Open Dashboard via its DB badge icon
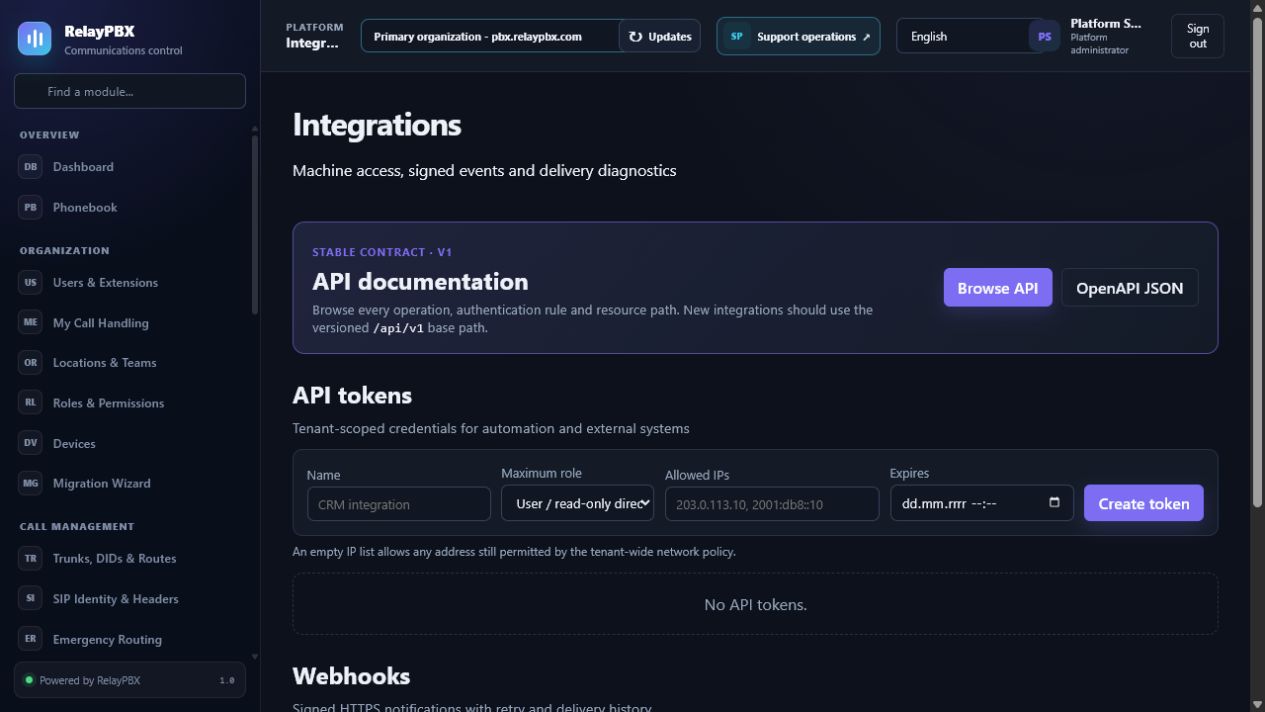This screenshot has width=1265, height=712. tap(30, 167)
